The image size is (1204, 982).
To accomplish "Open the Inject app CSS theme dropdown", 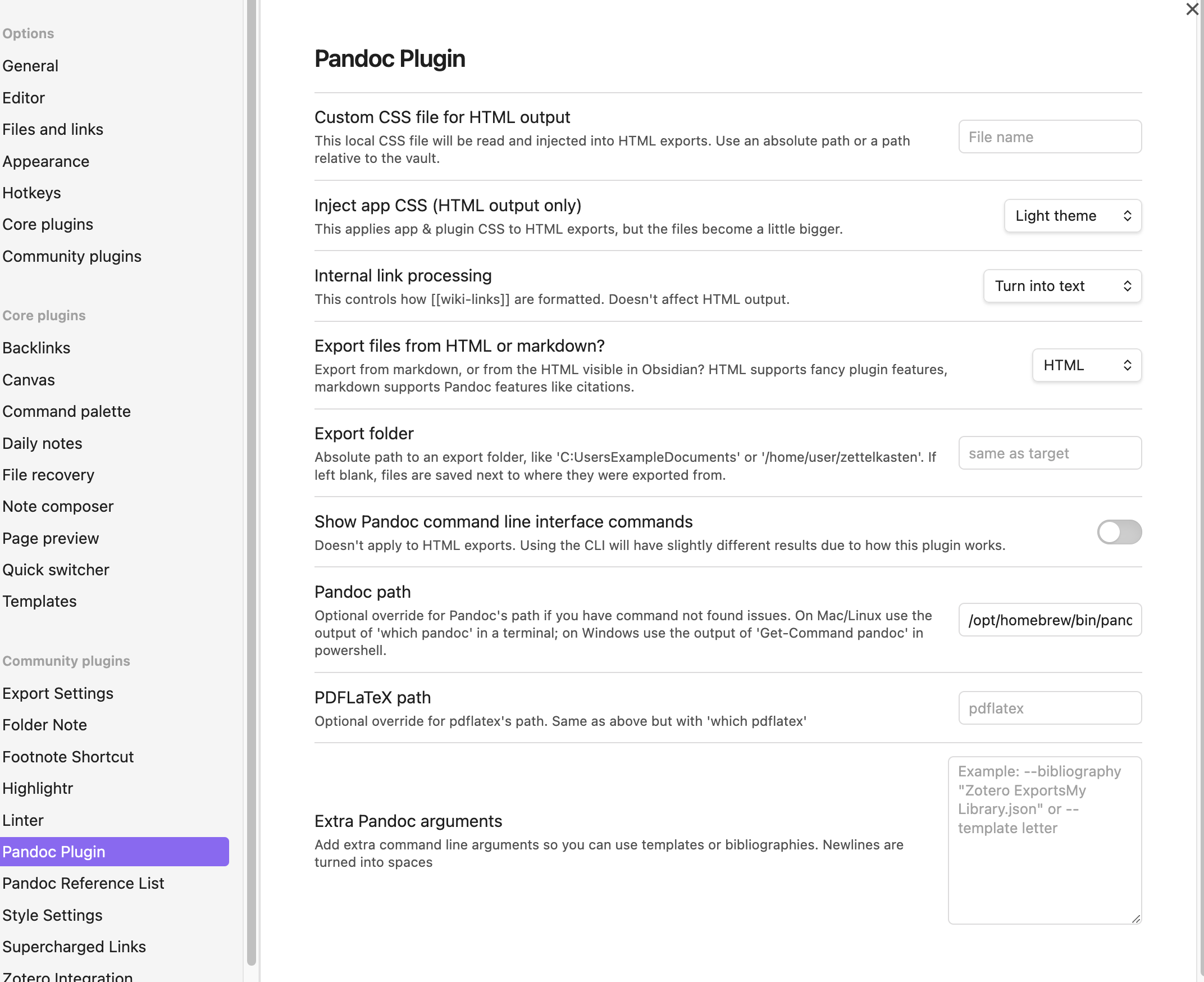I will click(x=1072, y=216).
